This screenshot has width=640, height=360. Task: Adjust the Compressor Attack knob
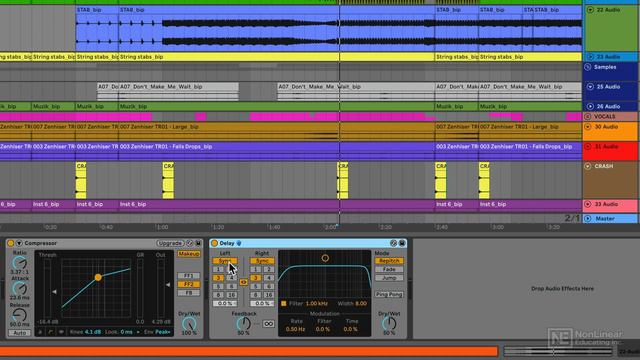tap(19, 289)
